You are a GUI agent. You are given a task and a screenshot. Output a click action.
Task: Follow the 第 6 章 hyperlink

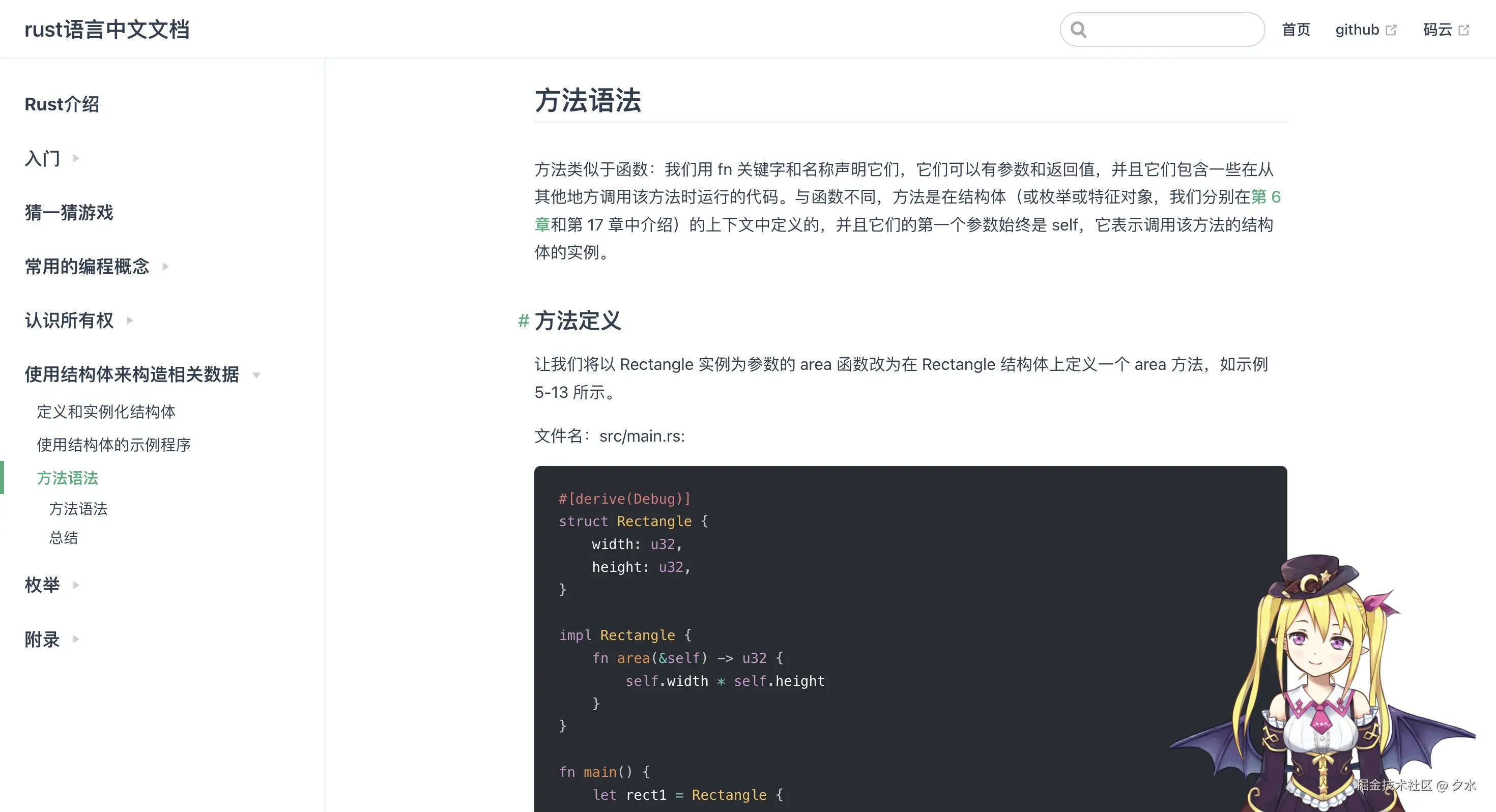(x=1265, y=197)
